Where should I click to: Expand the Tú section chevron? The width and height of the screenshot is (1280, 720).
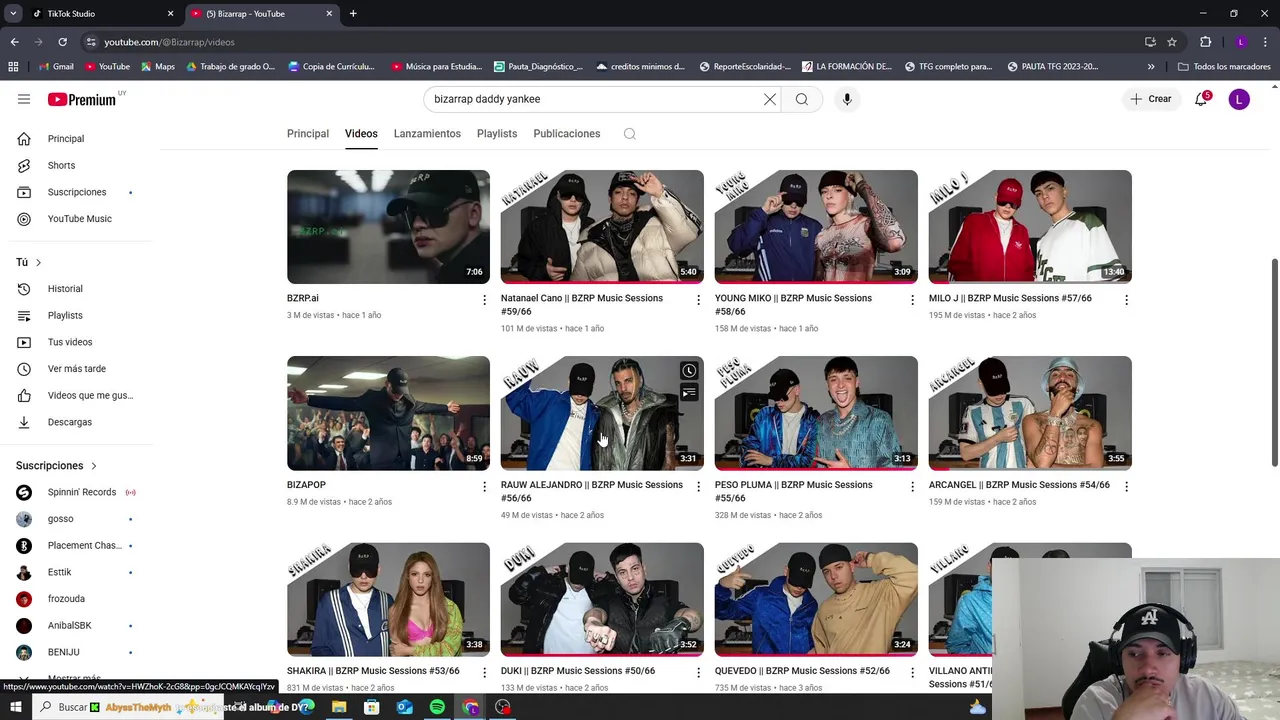click(x=38, y=262)
